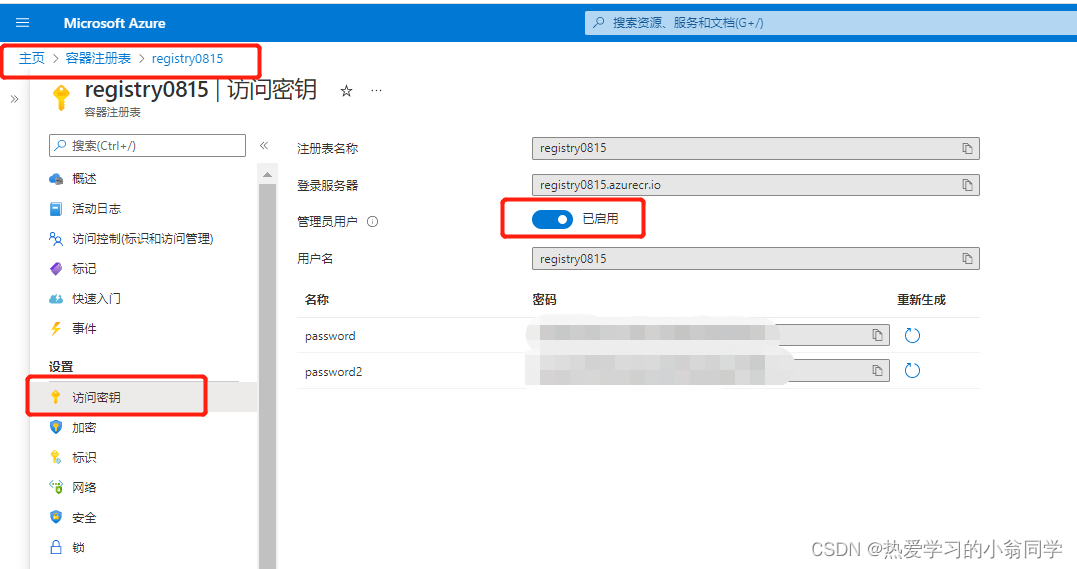Toggle the 管理员用户 admin user switch
The height and width of the screenshot is (569, 1077).
[x=552, y=219]
